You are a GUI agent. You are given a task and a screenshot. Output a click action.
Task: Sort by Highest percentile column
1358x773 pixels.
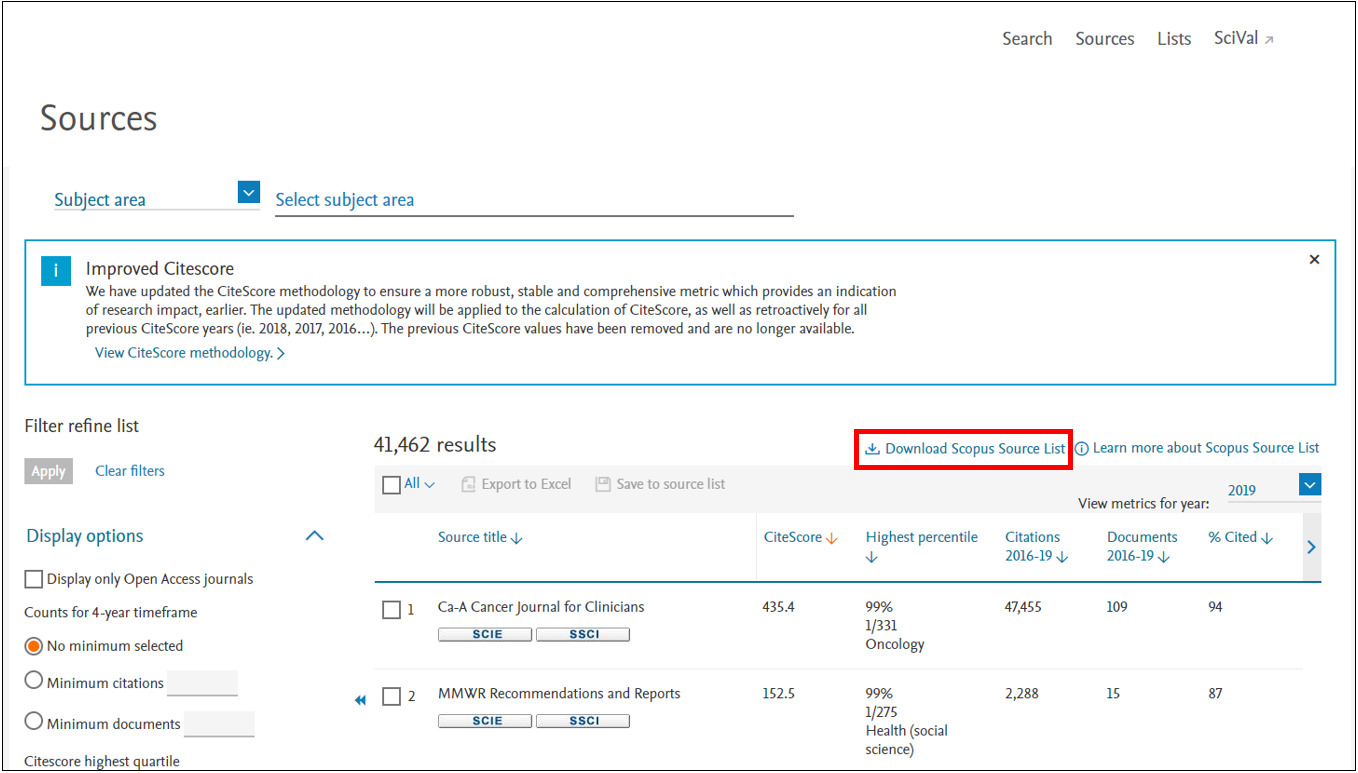922,546
